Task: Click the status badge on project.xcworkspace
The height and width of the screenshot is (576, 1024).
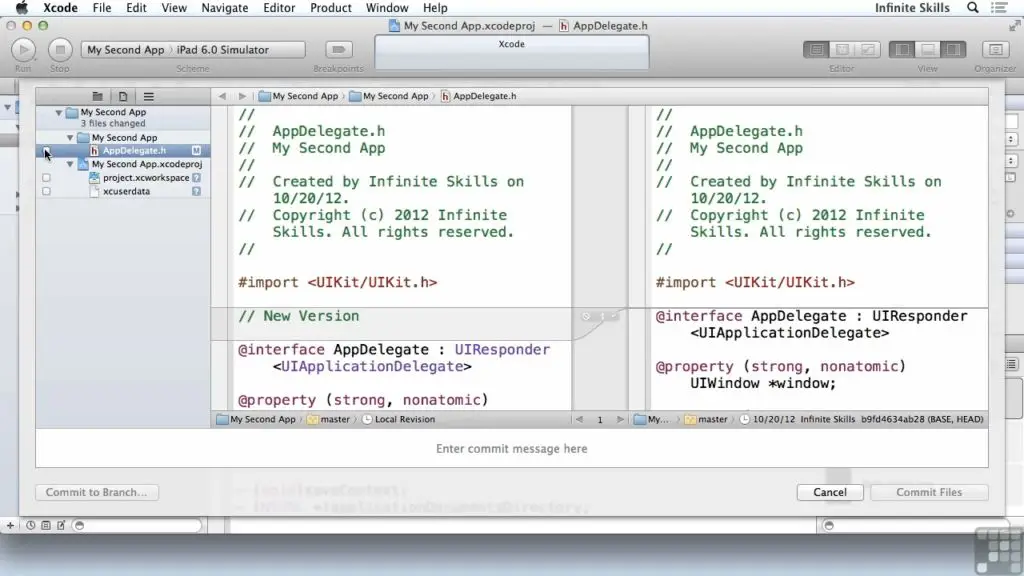Action: (196, 178)
